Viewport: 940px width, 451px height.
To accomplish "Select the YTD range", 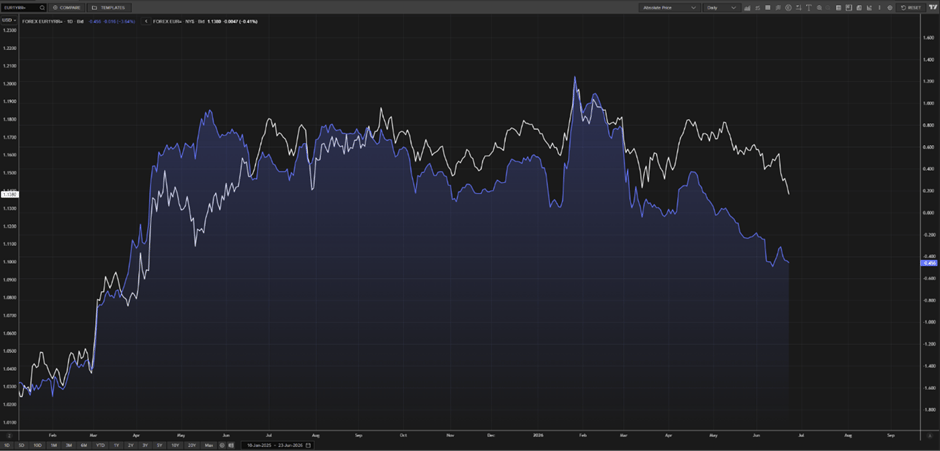I will (x=100, y=446).
